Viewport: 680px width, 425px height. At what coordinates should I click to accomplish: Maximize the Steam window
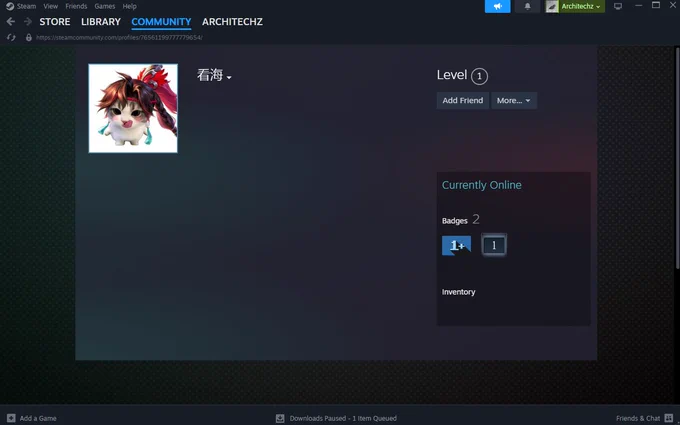point(656,6)
